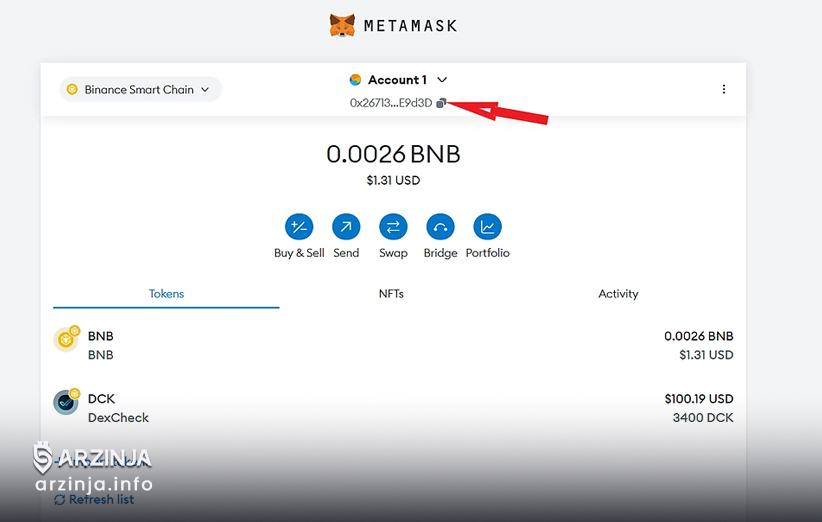Switch to the Tokens tab
The image size is (822, 522).
[x=166, y=293]
